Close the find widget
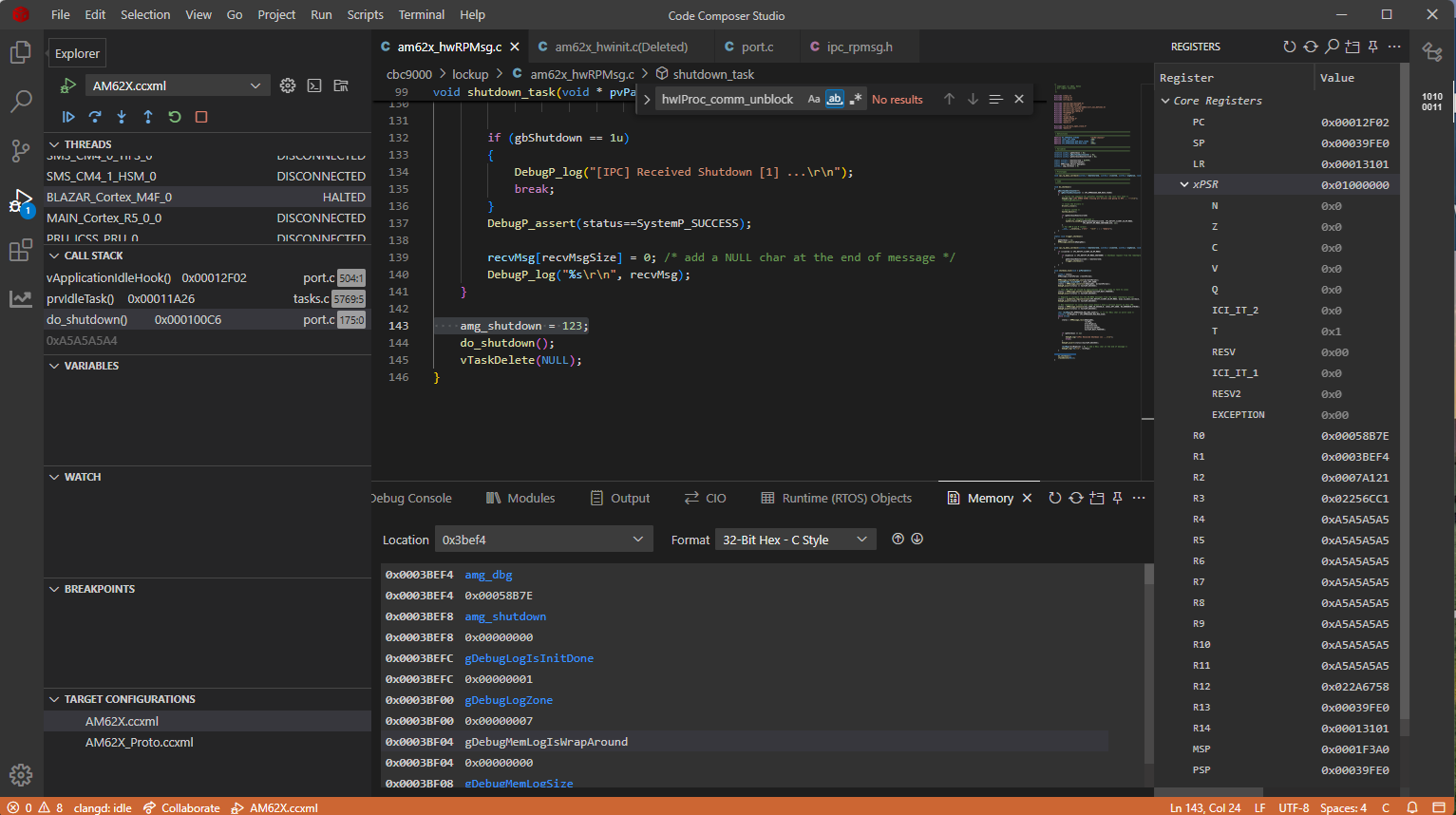Viewport: 1456px width, 815px height. pyautogui.click(x=1019, y=99)
